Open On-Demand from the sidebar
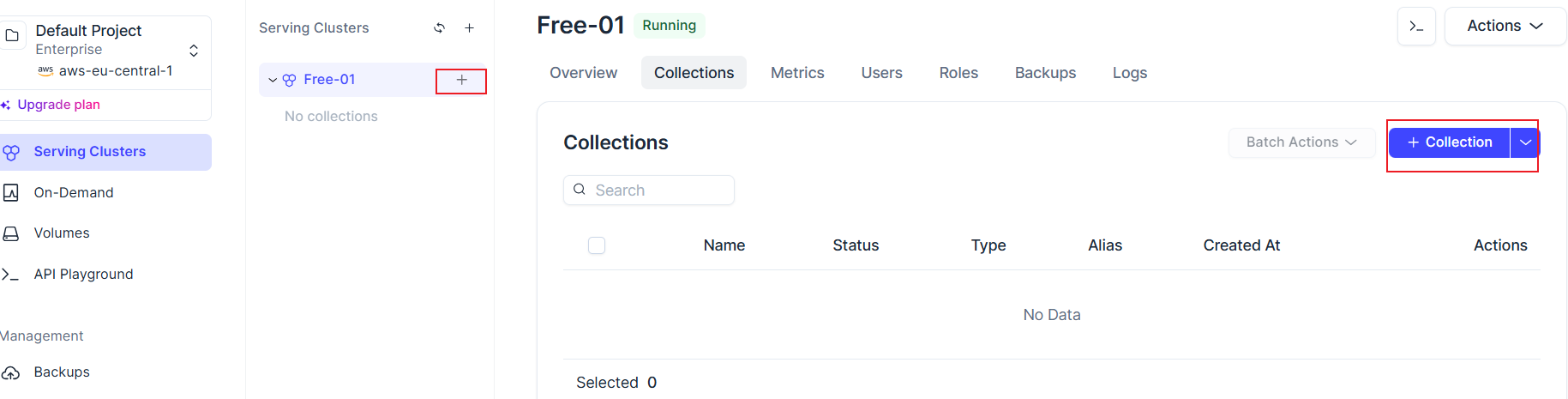The width and height of the screenshot is (1568, 399). point(73,192)
